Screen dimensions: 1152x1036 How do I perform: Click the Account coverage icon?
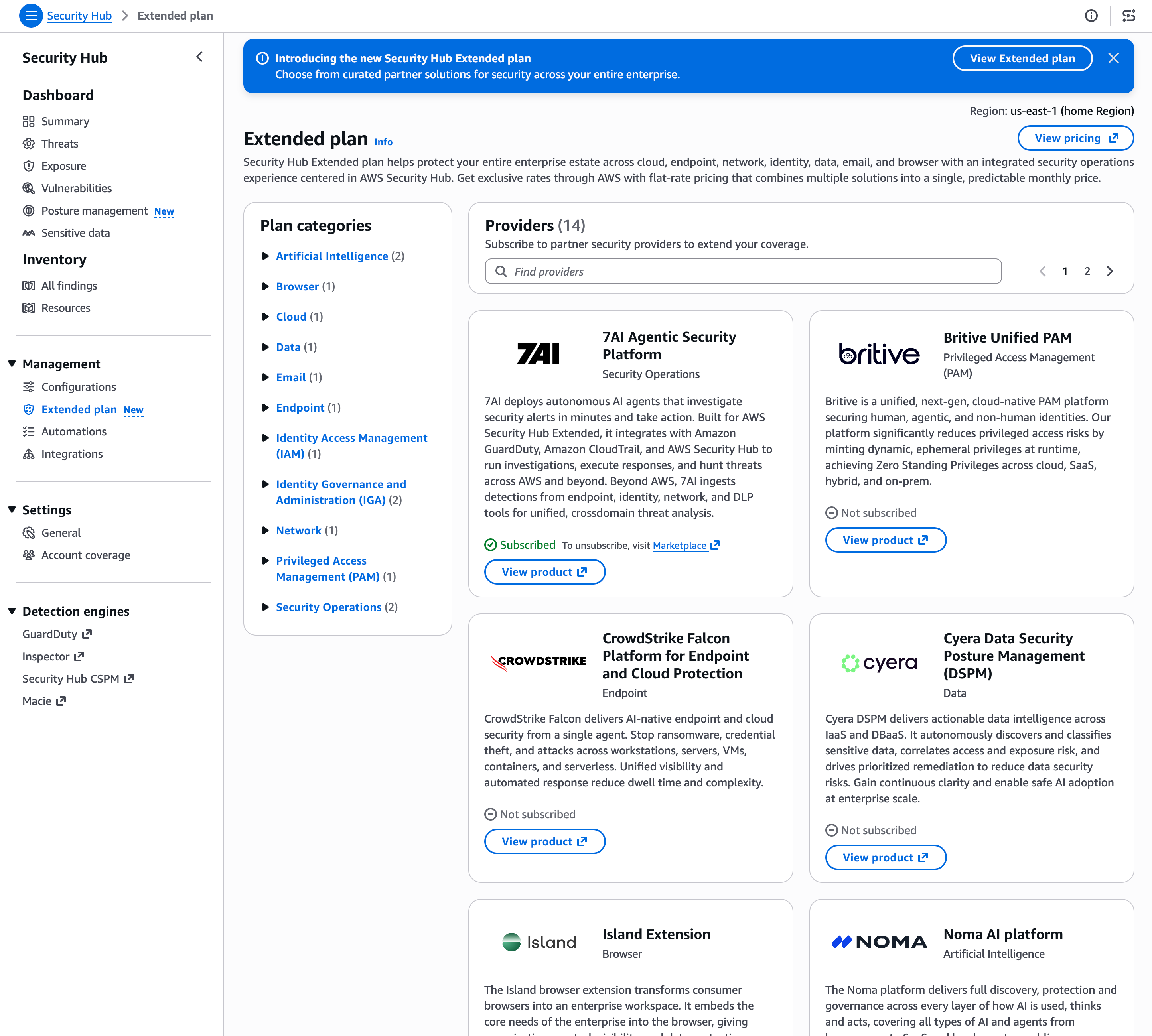28,555
